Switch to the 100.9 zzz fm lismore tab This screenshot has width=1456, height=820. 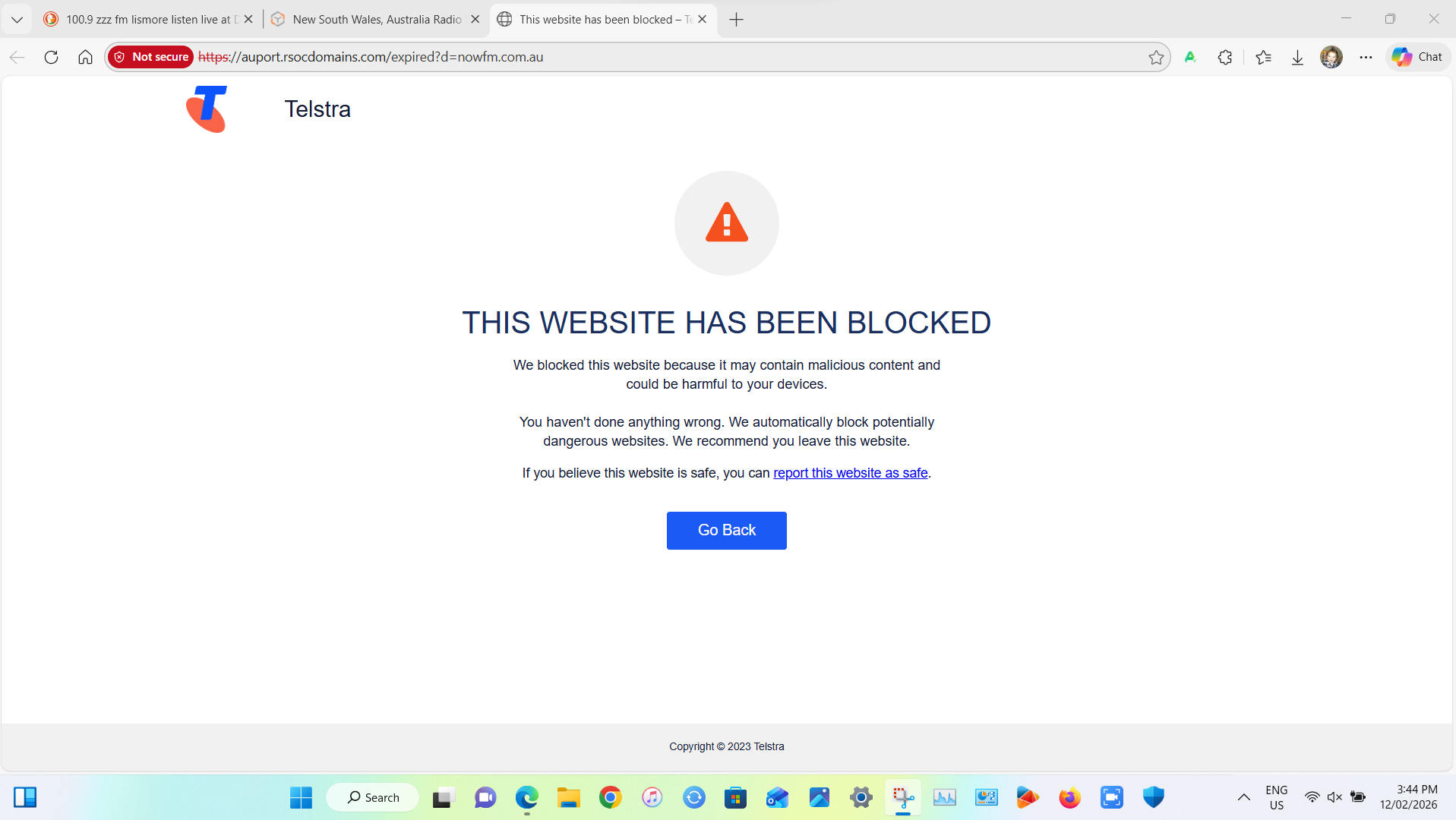148,19
